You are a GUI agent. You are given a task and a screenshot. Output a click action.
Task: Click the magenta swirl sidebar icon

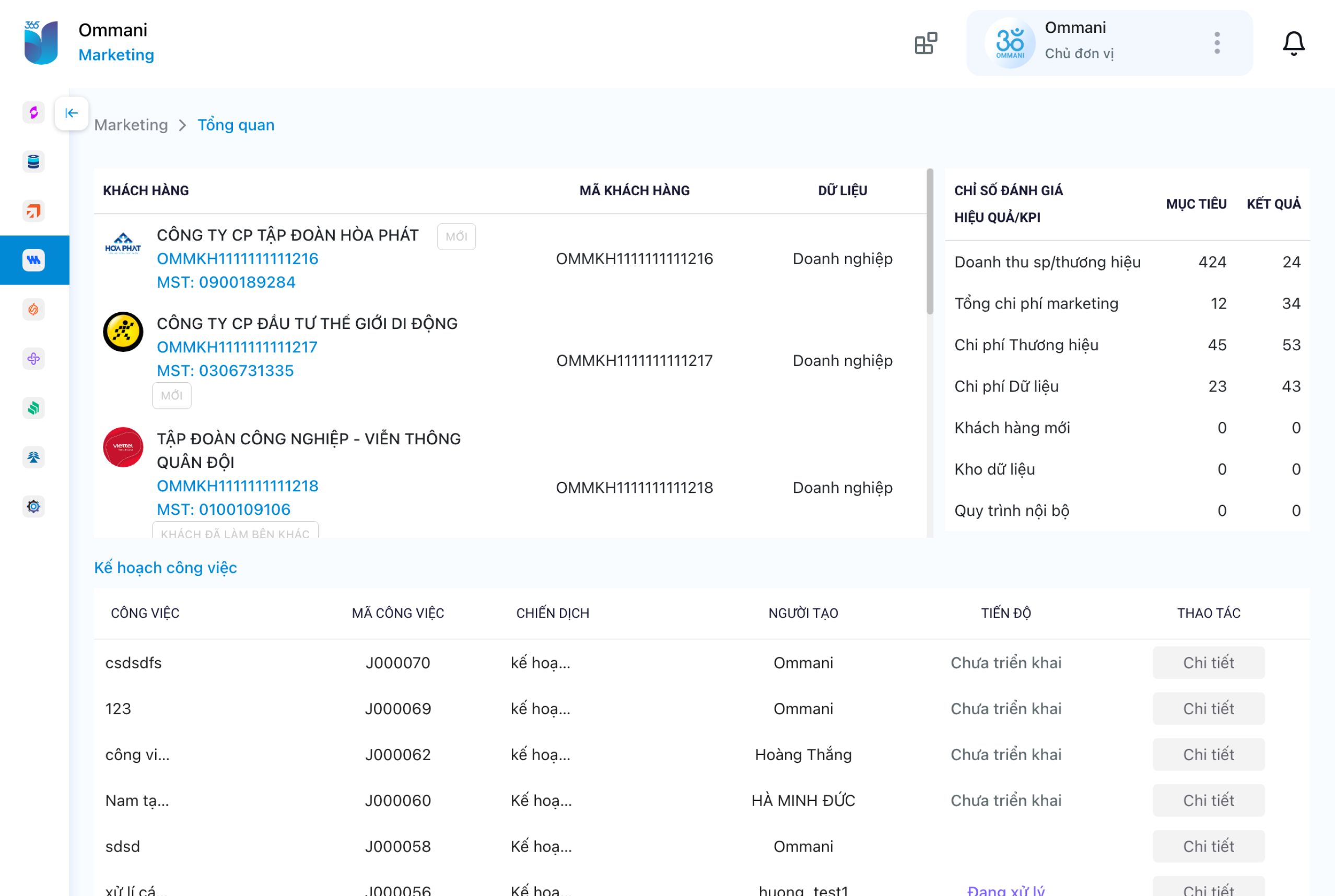point(34,113)
